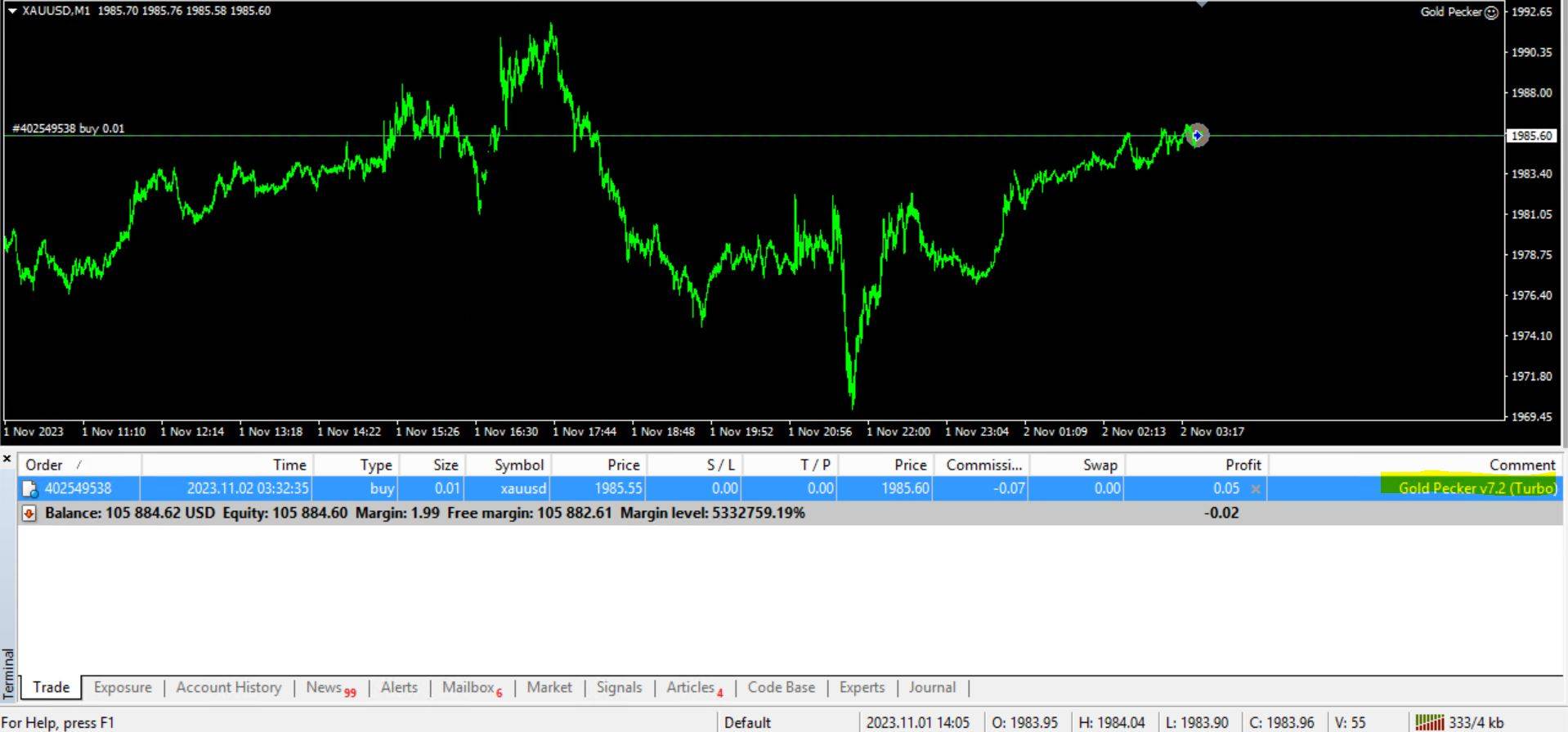Click the Gold Pecker smiley face icon
Viewport: 1568px width, 732px height.
point(1491,12)
